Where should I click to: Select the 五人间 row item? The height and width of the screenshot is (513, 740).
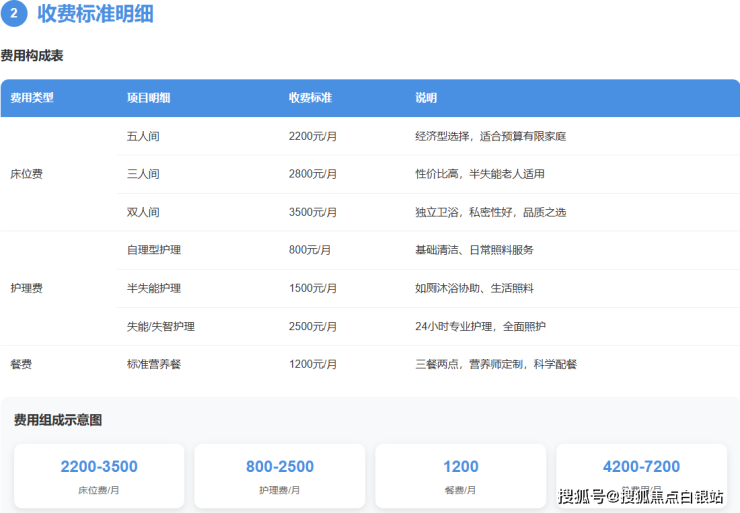pyautogui.click(x=143, y=136)
